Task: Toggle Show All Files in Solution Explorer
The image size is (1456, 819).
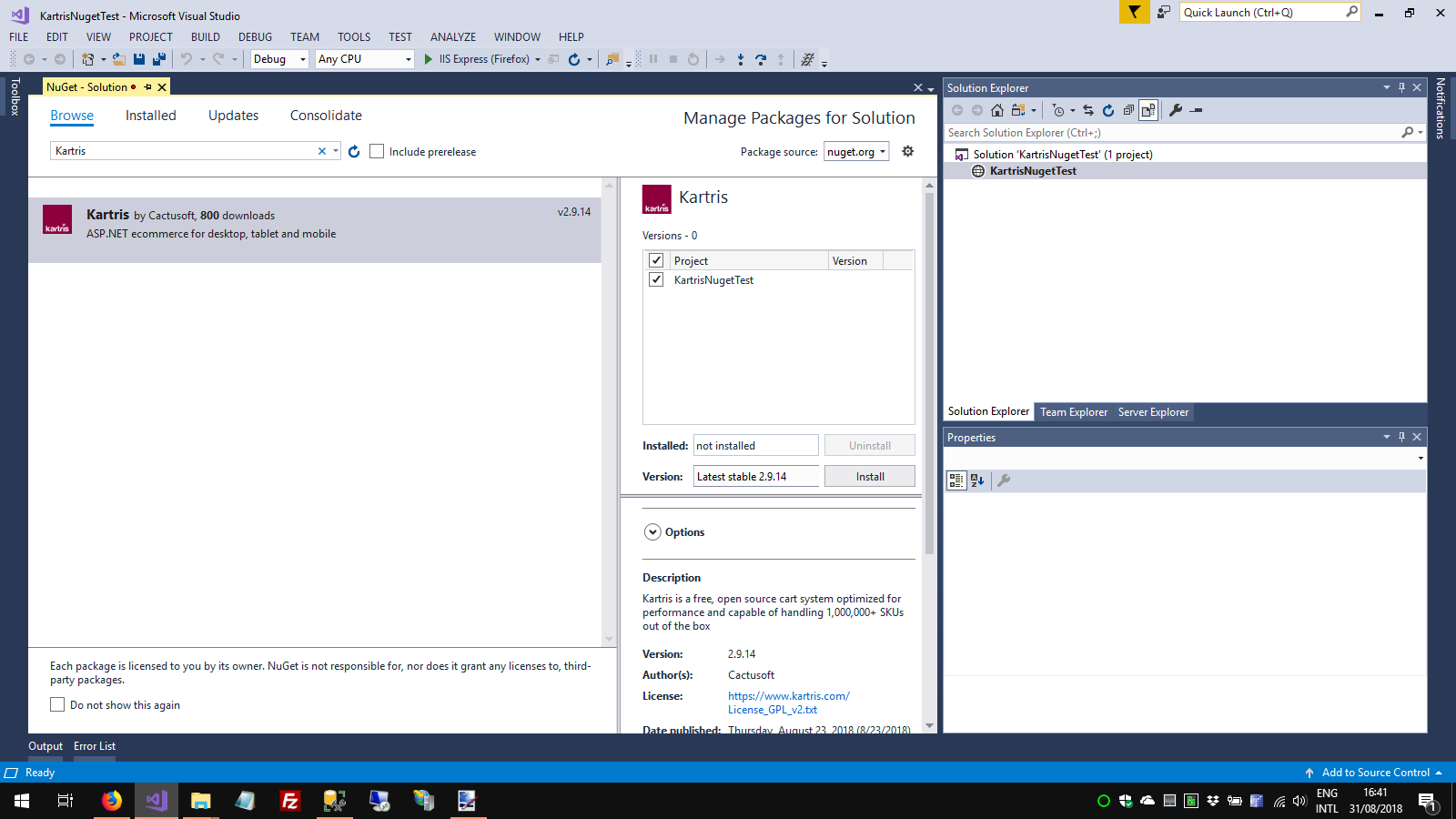Action: click(x=1148, y=110)
